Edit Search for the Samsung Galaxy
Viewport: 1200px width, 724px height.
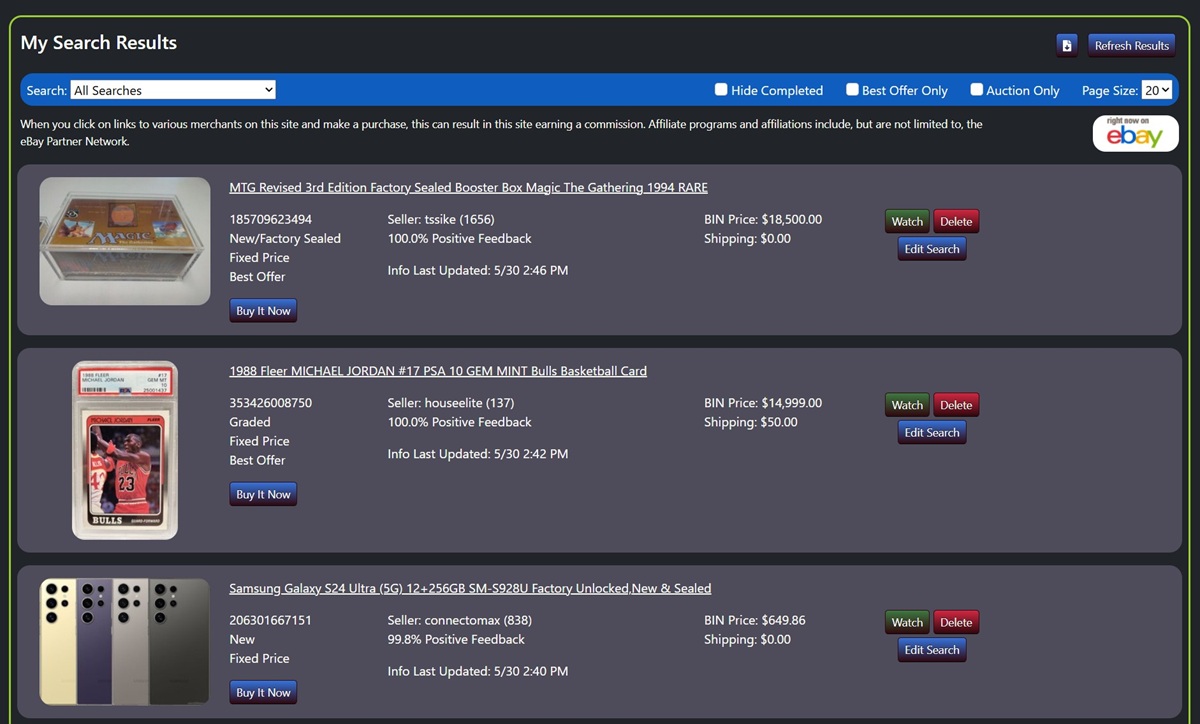[932, 650]
